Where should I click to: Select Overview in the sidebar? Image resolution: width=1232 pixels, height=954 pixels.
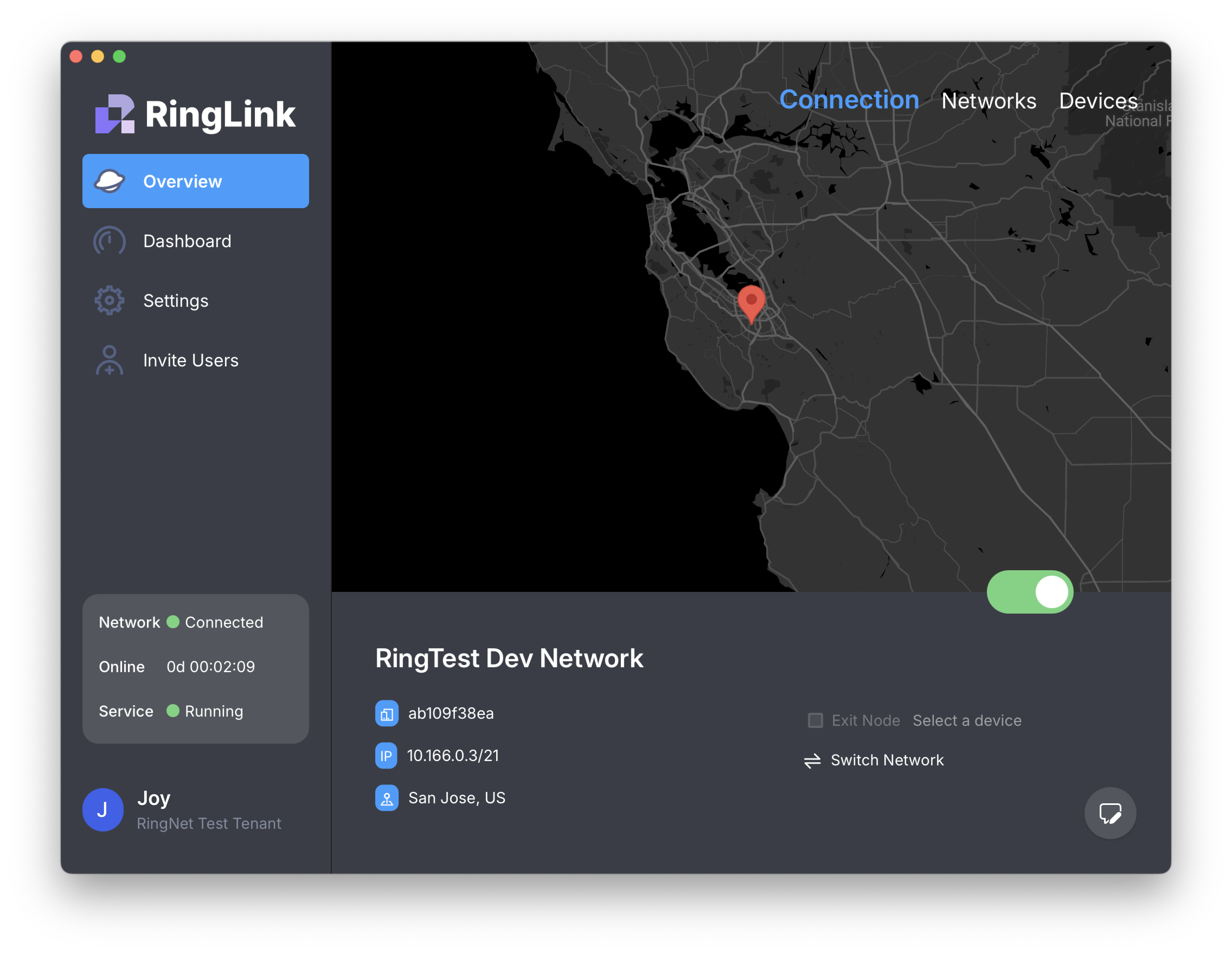[196, 181]
